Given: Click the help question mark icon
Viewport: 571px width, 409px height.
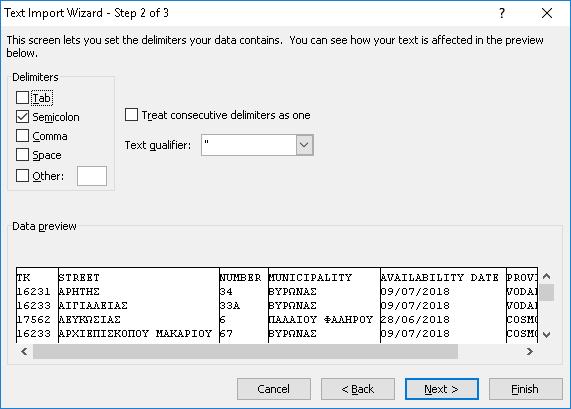Looking at the screenshot, I should tap(502, 13).
